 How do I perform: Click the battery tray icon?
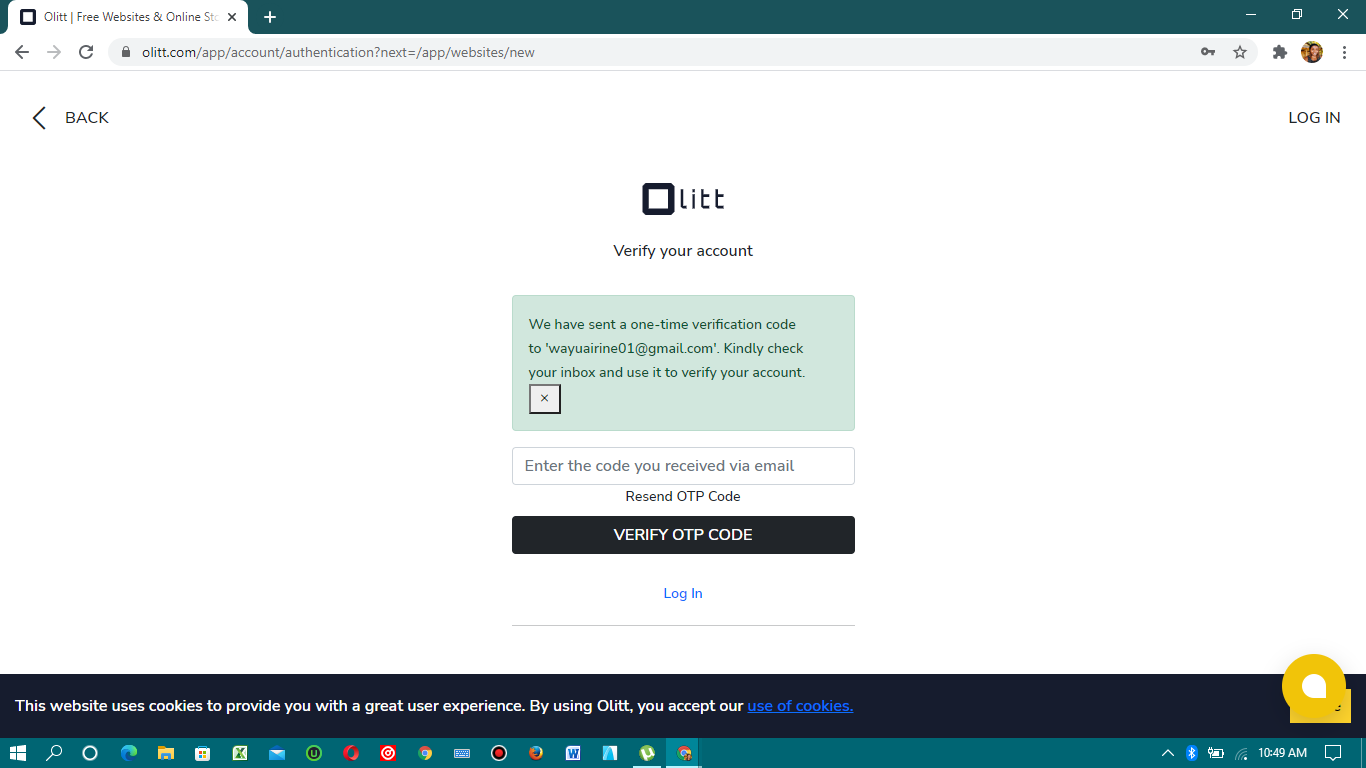point(1216,753)
